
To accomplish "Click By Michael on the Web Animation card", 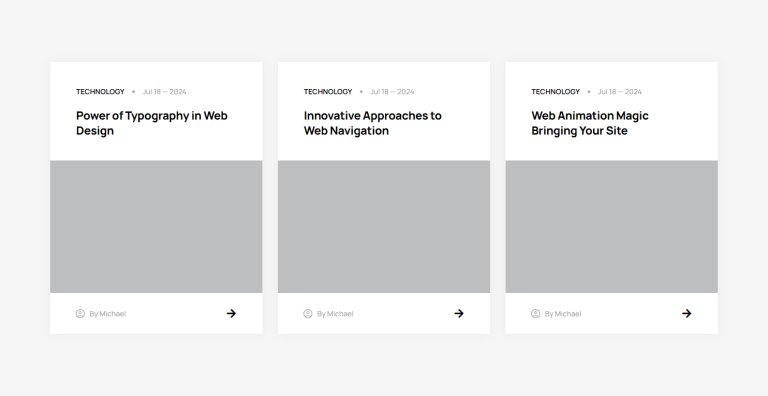I will [x=563, y=314].
